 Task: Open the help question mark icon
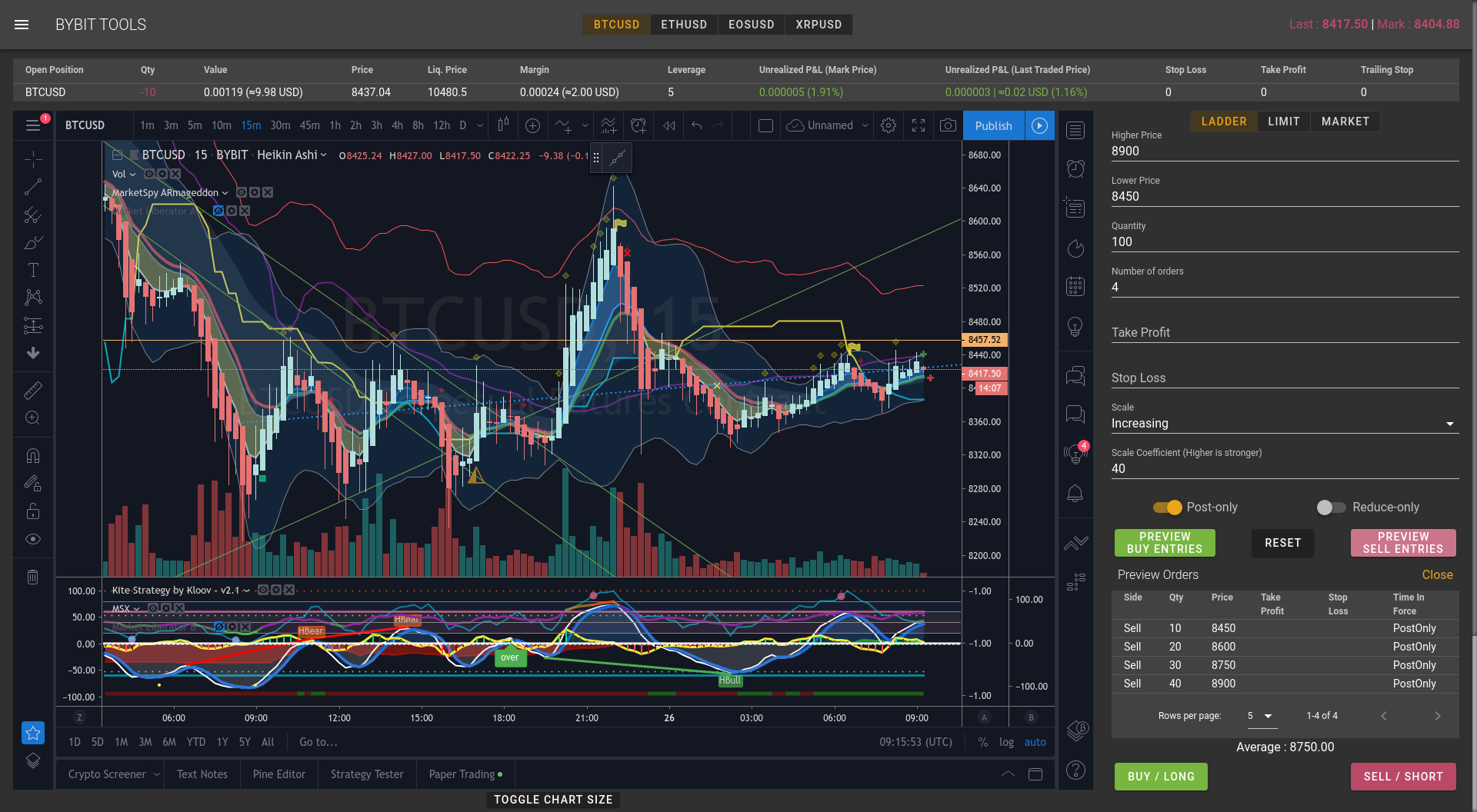(1075, 770)
